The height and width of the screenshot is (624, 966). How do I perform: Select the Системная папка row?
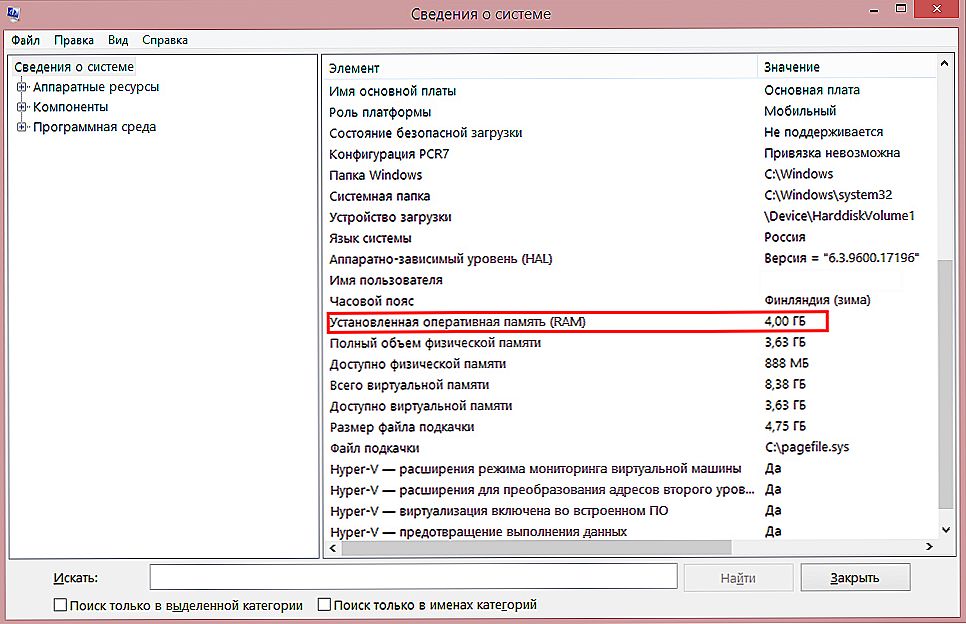[630, 195]
